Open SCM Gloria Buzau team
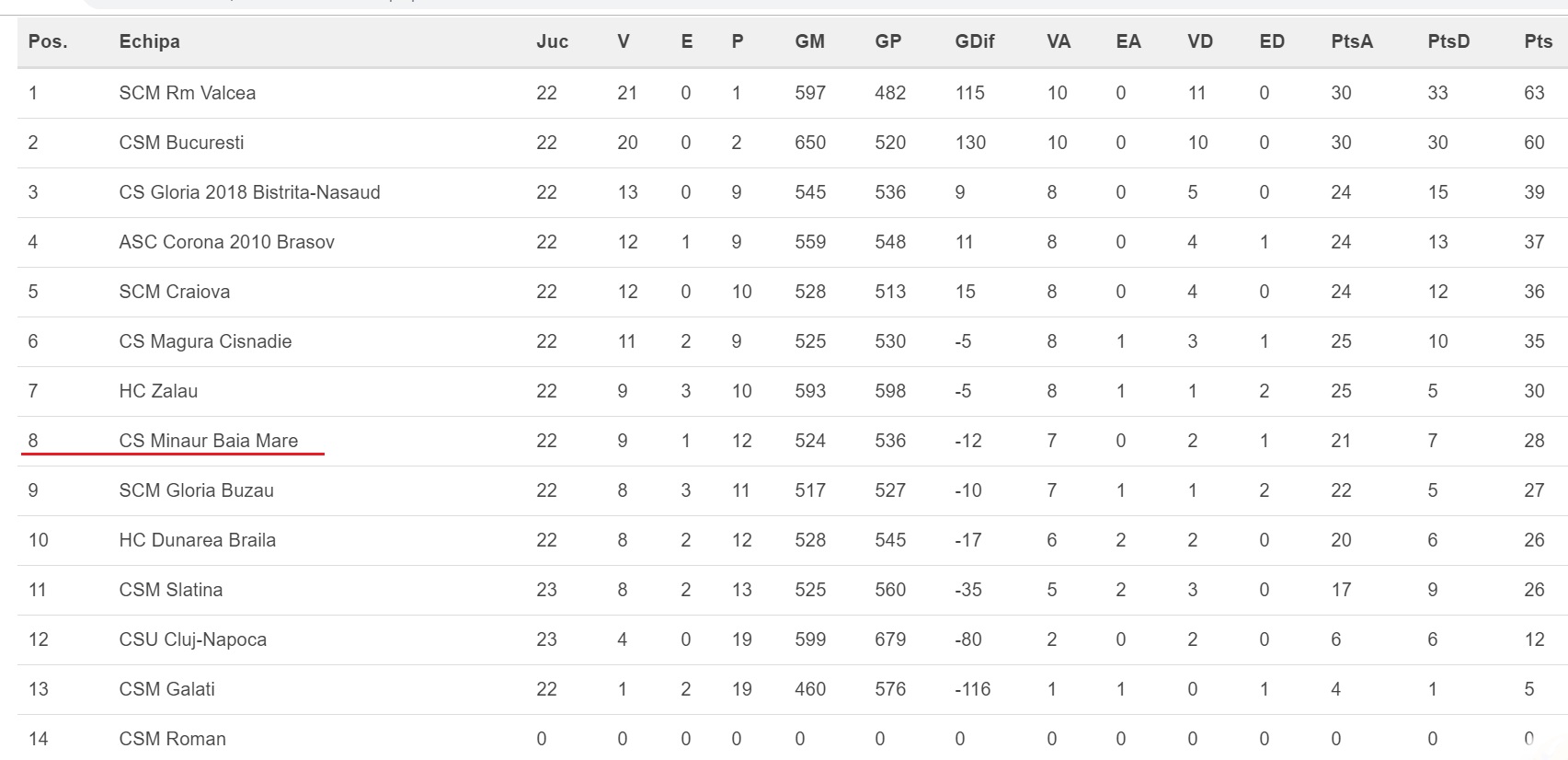This screenshot has height=760, width=1568. pyautogui.click(x=196, y=490)
